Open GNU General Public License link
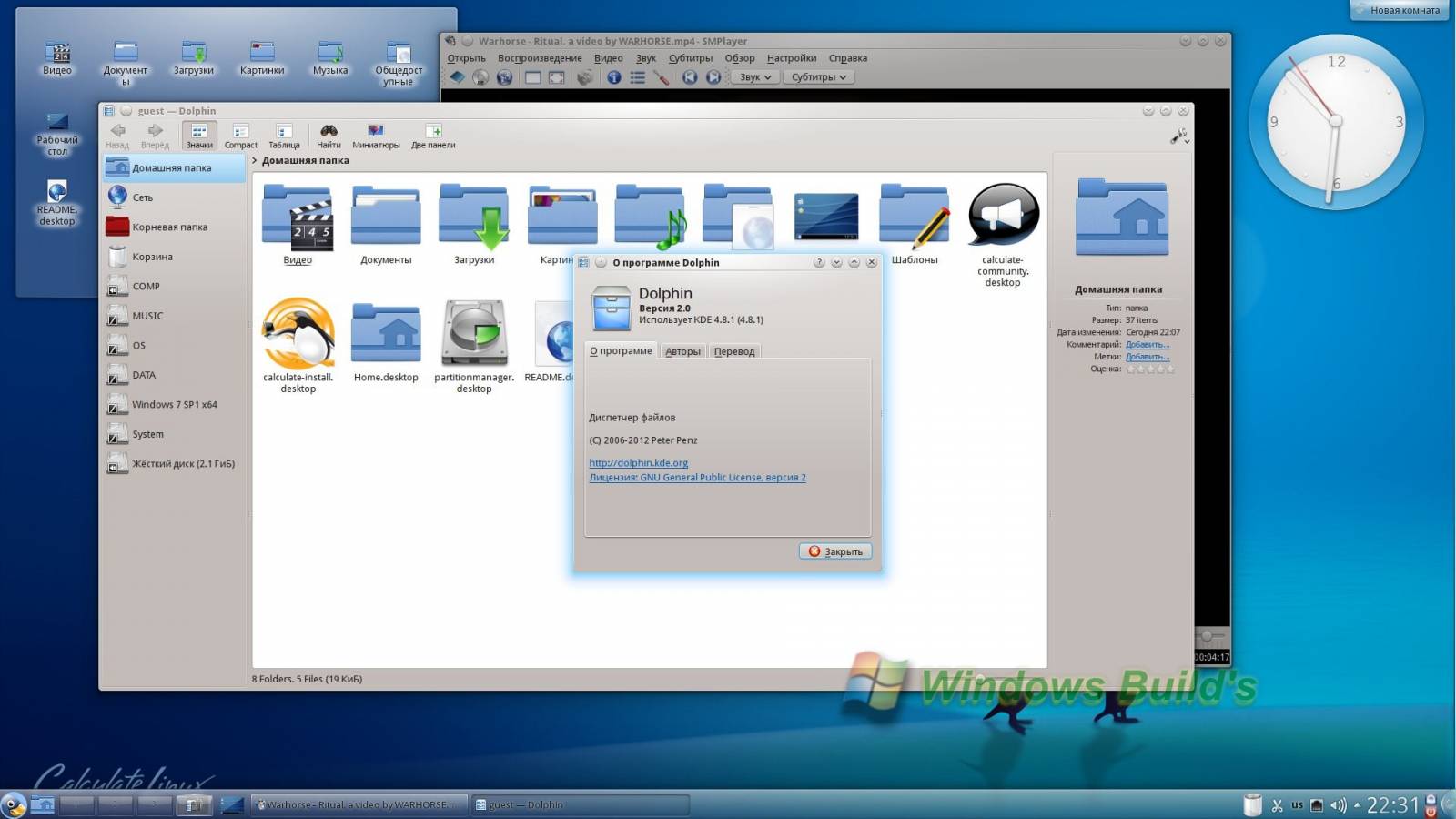The height and width of the screenshot is (819, 1456). click(x=697, y=477)
